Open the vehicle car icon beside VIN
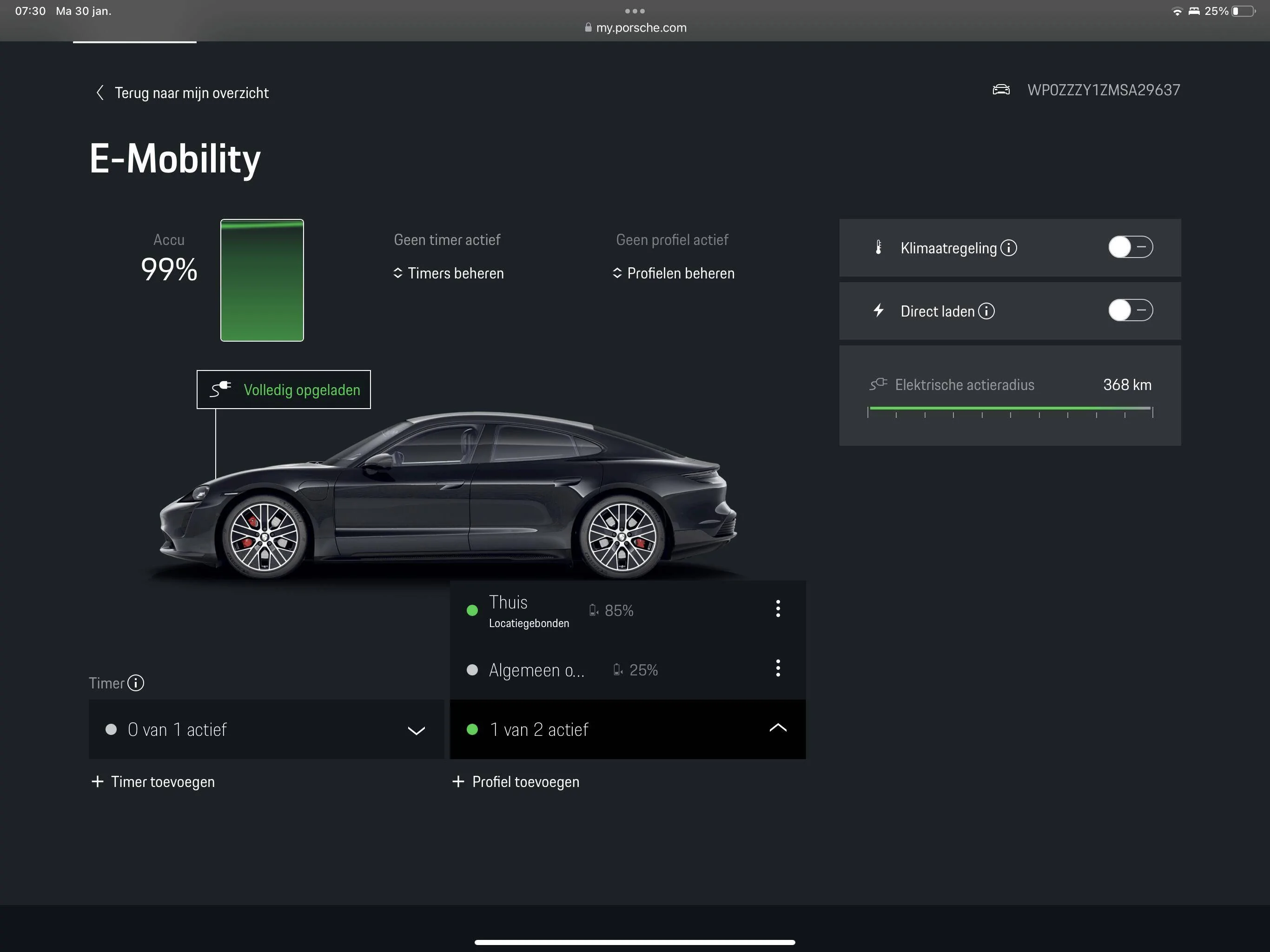The width and height of the screenshot is (1270, 952). pos(1001,90)
